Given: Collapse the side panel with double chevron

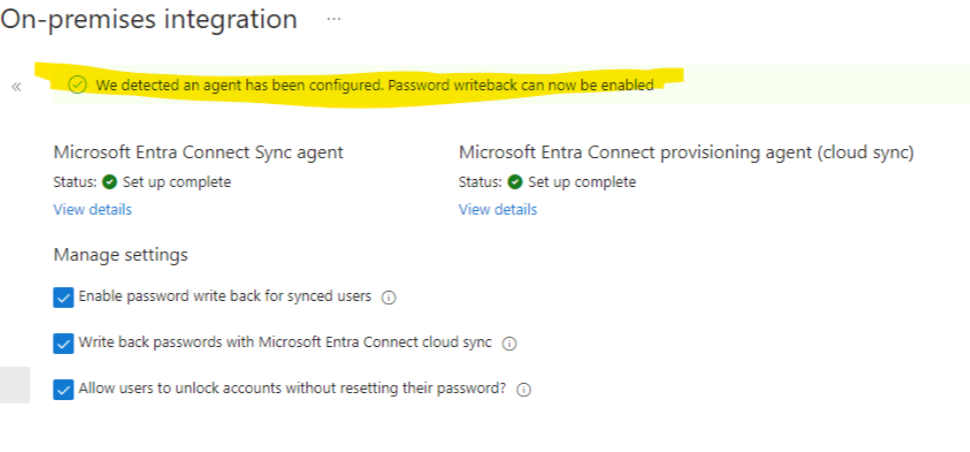Looking at the screenshot, I should click(16, 87).
